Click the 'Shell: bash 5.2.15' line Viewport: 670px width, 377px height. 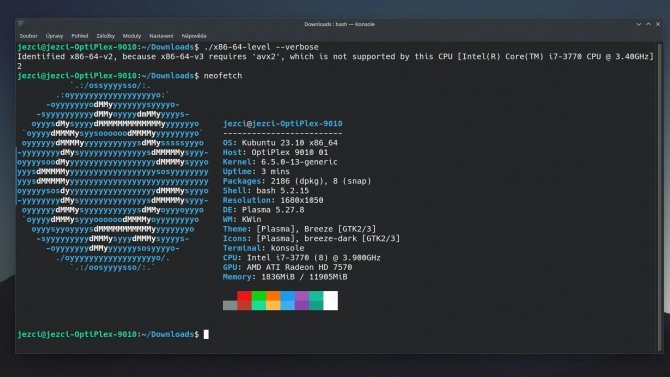click(266, 191)
